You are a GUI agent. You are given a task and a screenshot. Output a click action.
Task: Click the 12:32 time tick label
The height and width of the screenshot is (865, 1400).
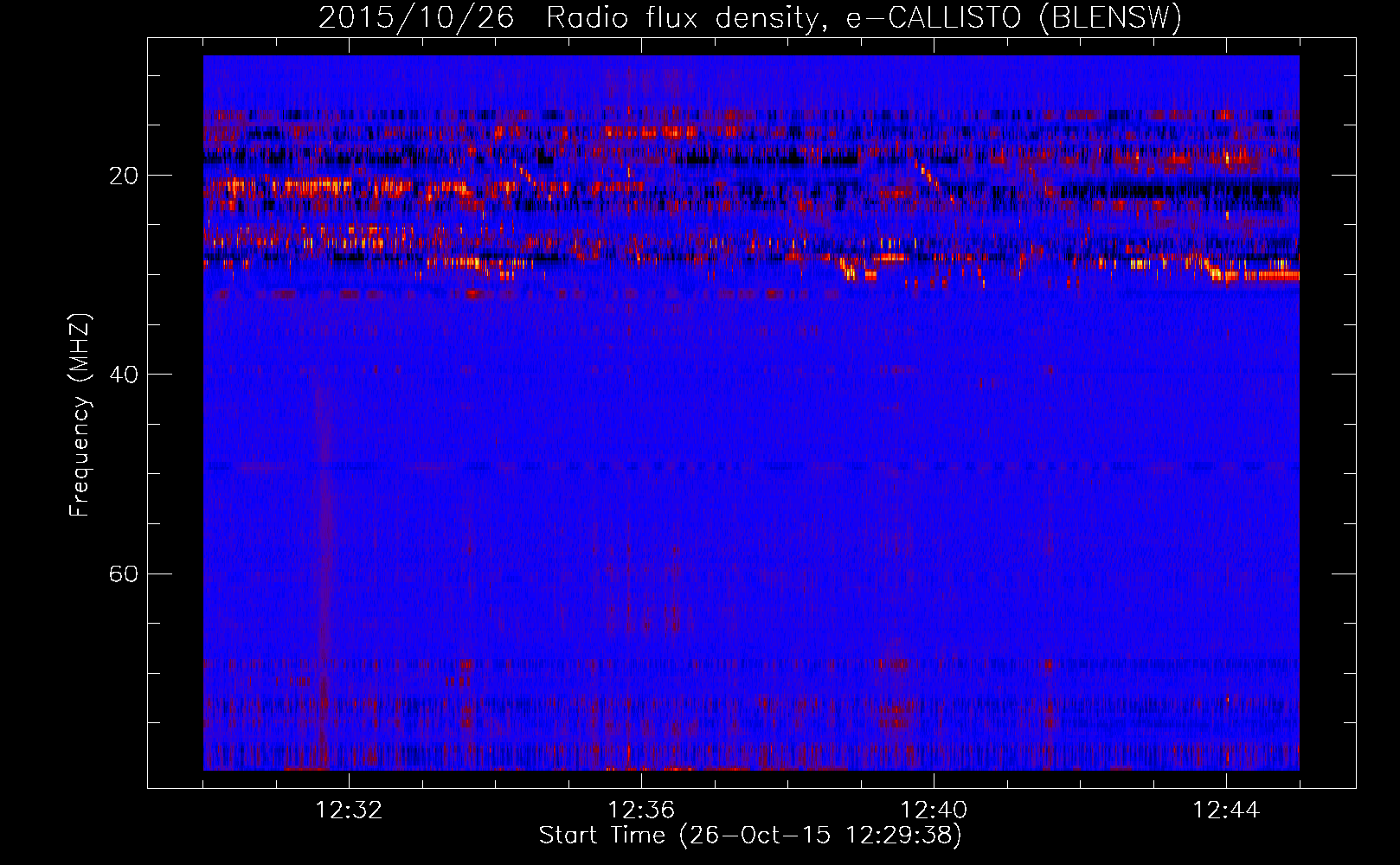pyautogui.click(x=349, y=811)
